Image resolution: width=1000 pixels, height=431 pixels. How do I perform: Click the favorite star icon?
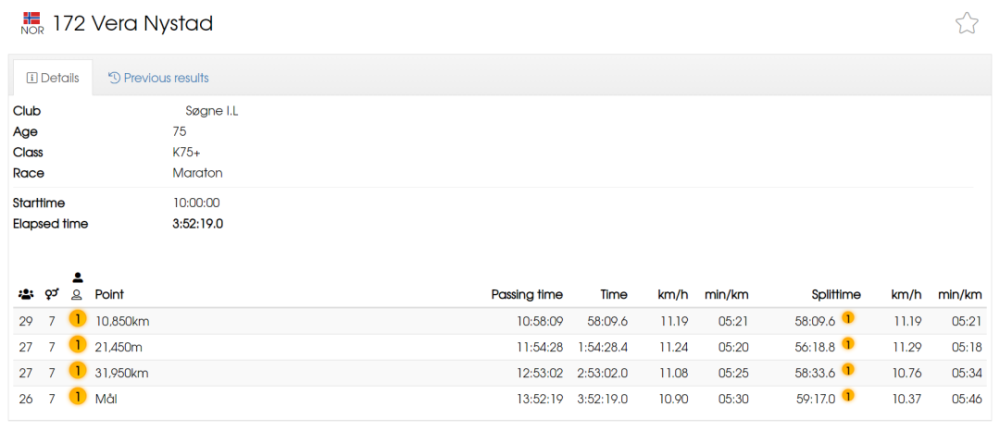tap(966, 24)
